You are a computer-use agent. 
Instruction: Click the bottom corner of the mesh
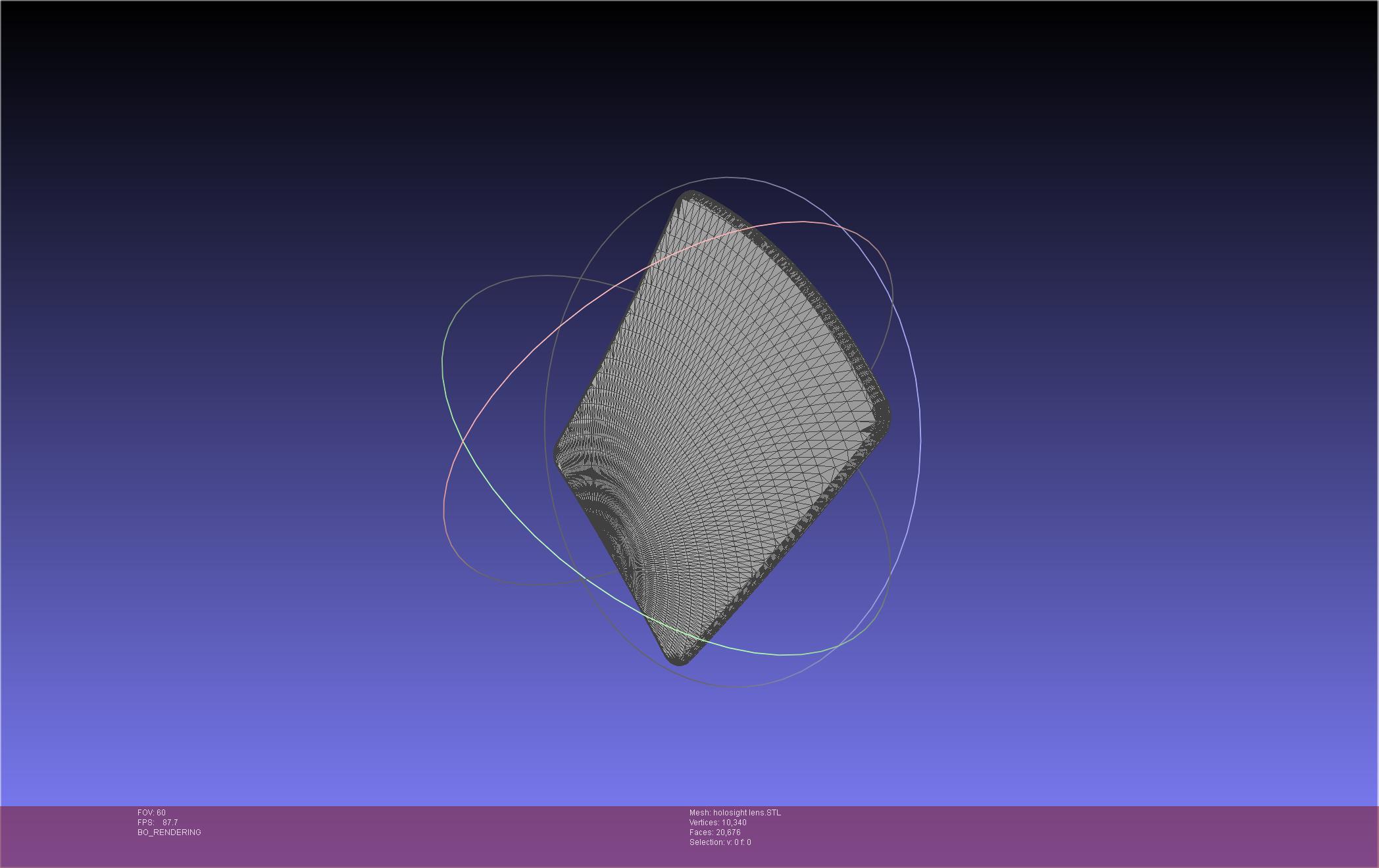[x=680, y=660]
